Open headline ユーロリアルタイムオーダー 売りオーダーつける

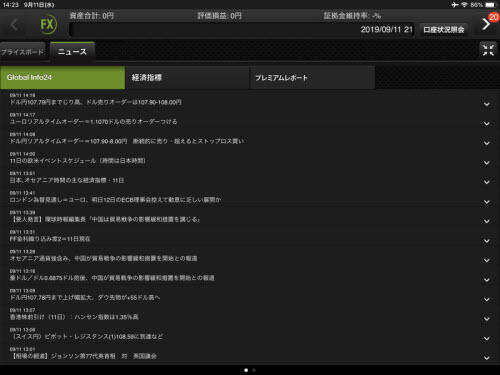point(93,122)
